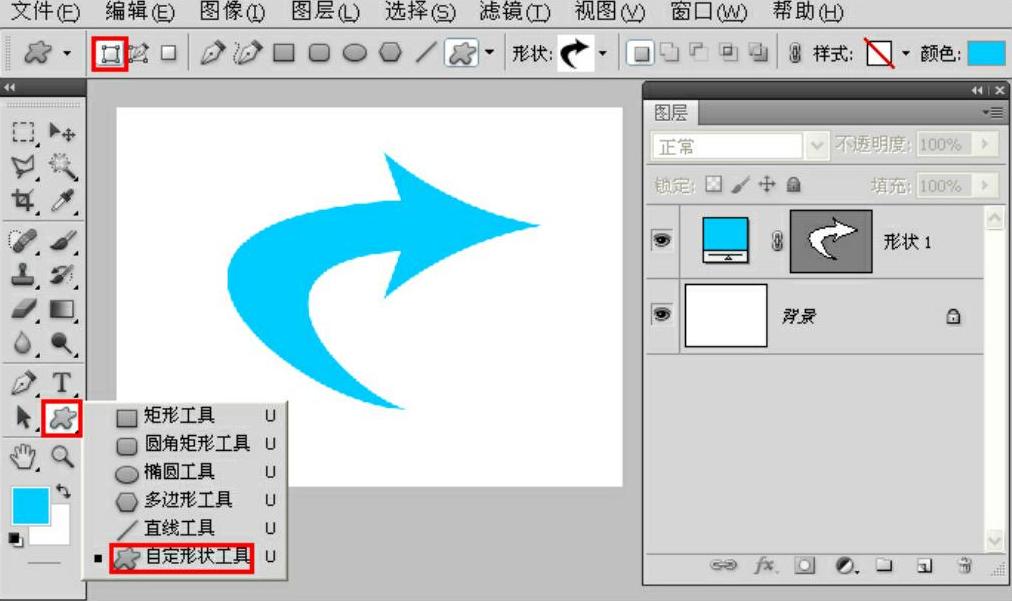1012x601 pixels.
Task: Click the 颜色 cyan color swatch
Action: point(986,54)
